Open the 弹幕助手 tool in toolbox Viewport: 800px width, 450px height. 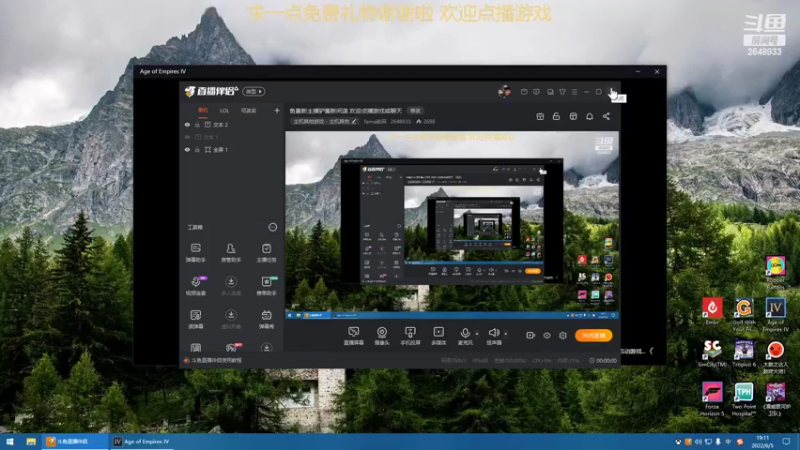[x=195, y=253]
